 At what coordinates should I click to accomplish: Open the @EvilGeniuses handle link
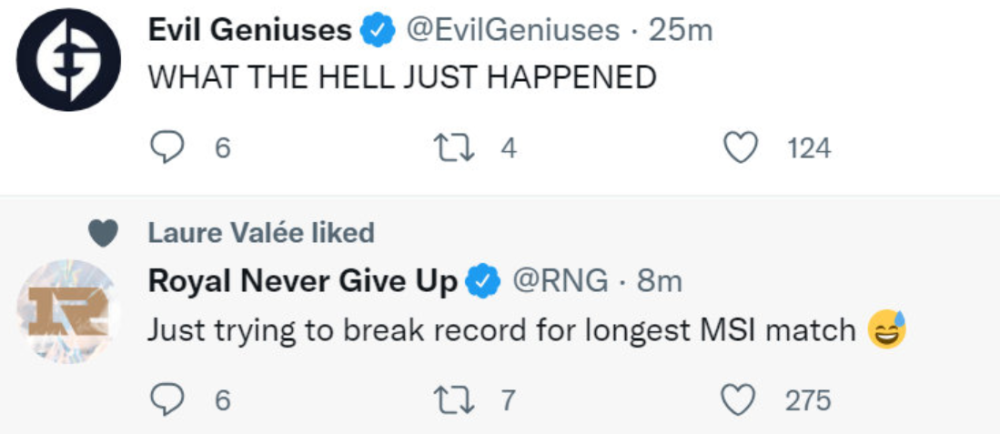512,31
